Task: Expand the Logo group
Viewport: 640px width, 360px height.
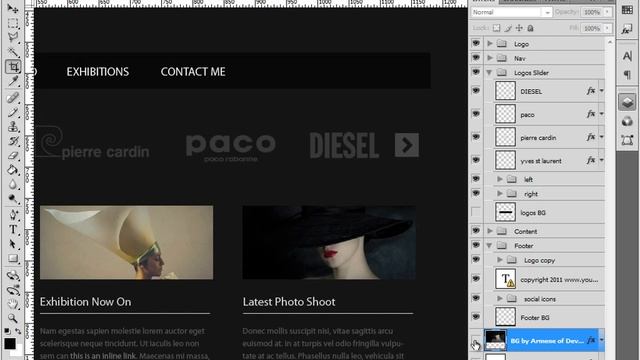Action: (490, 44)
